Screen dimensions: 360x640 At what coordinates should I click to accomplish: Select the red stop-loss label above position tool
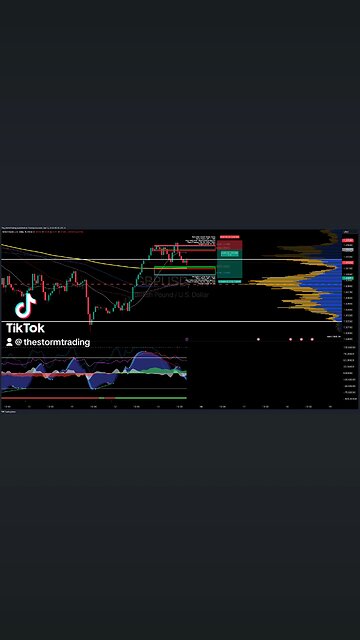coord(229,237)
